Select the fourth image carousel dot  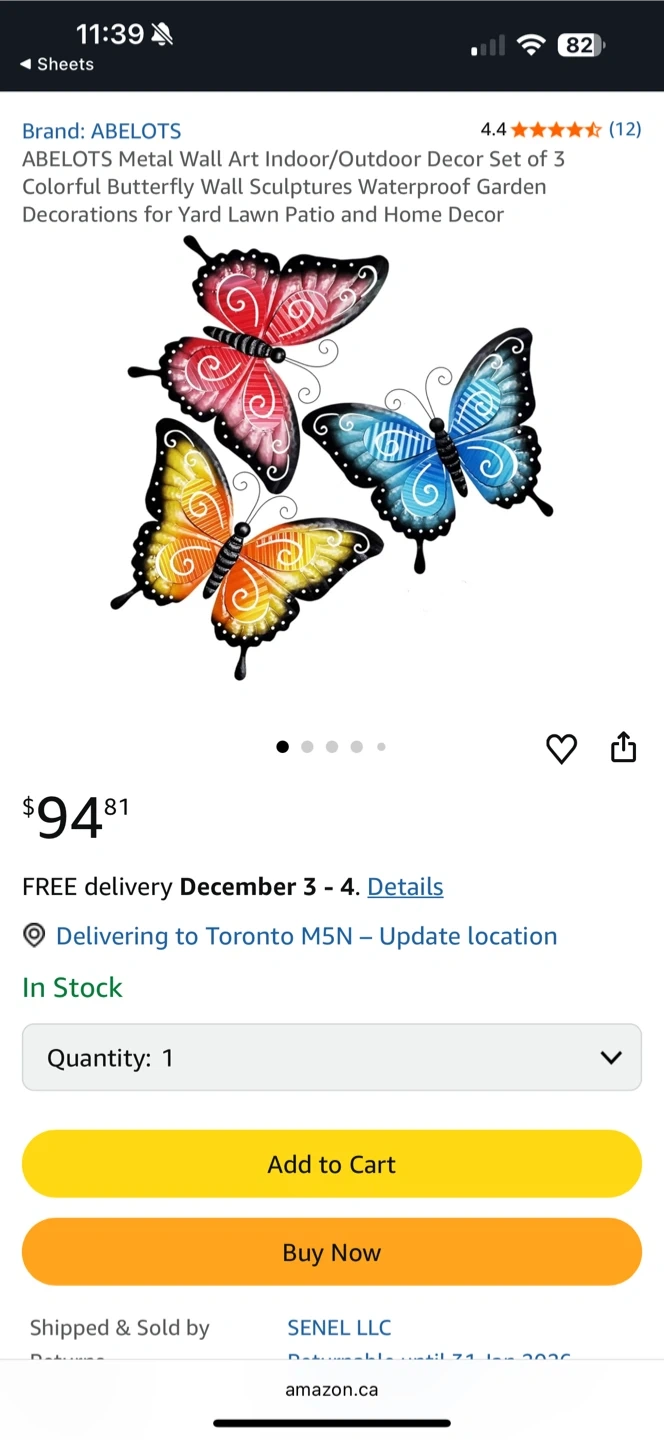(x=356, y=746)
